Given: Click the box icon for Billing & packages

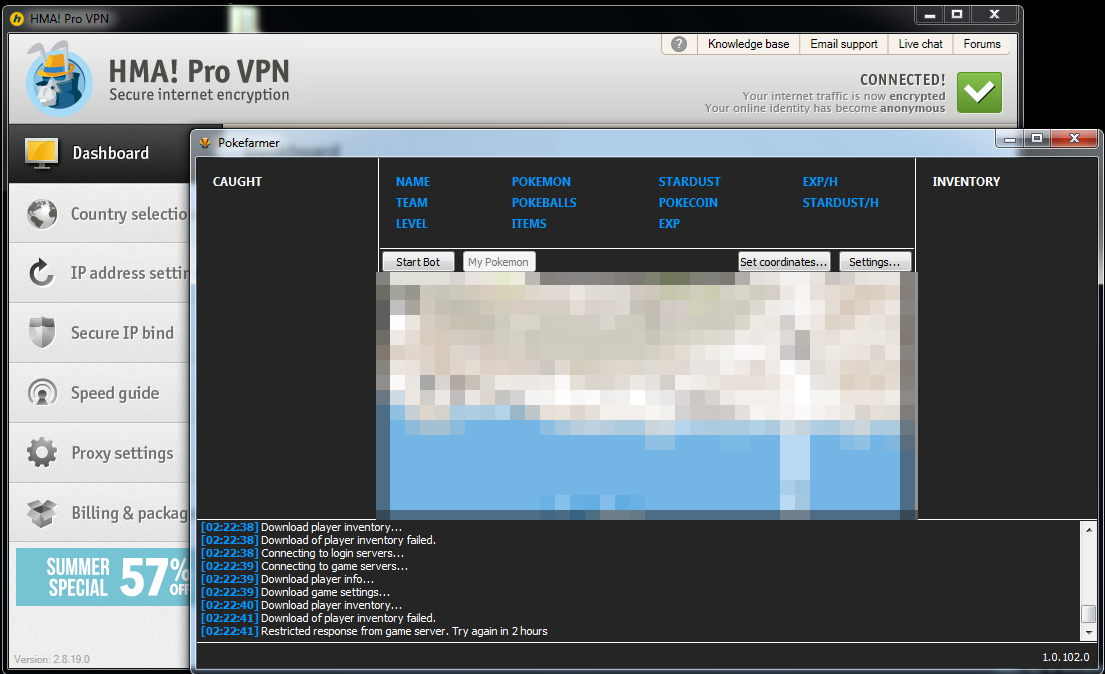Looking at the screenshot, I should [42, 513].
